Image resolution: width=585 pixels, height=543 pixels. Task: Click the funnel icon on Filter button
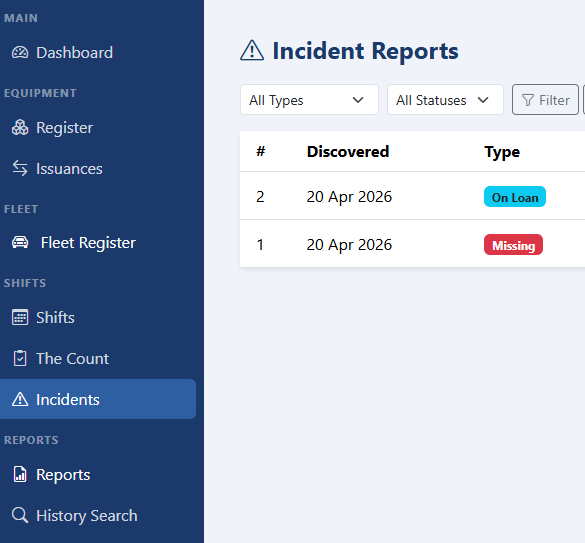click(528, 100)
